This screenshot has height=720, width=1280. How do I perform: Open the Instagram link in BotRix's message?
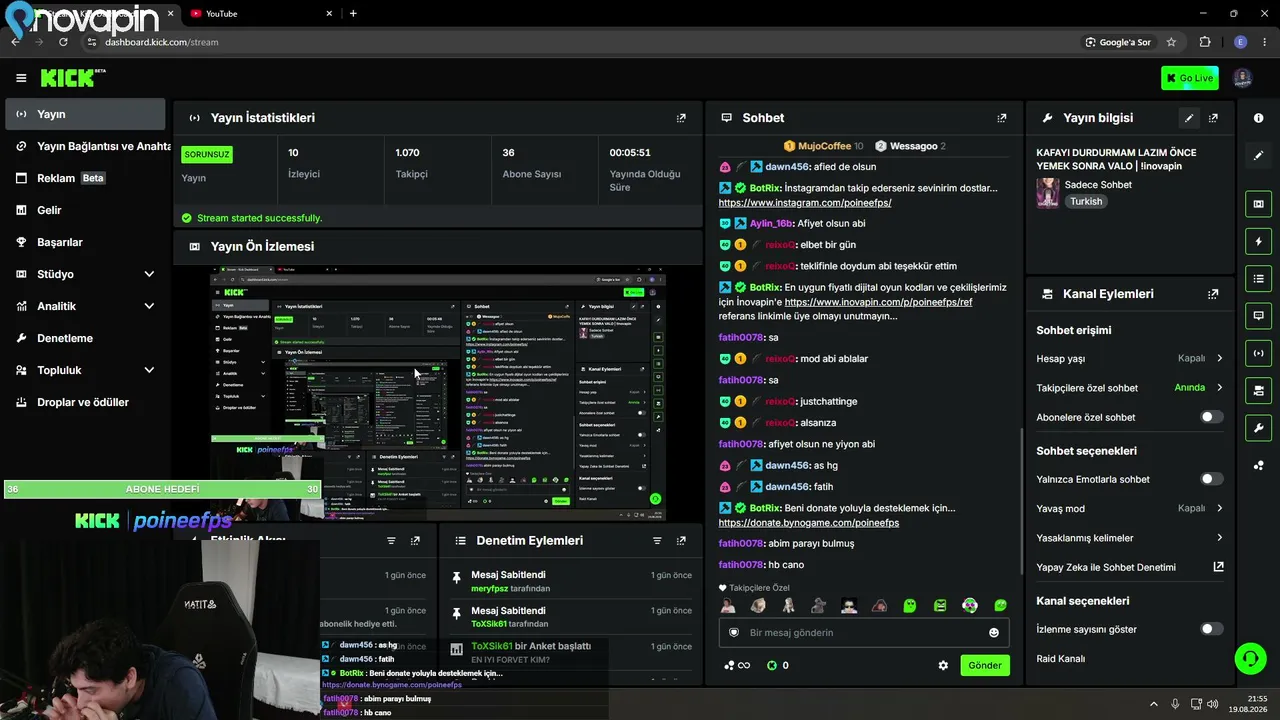[x=805, y=202]
